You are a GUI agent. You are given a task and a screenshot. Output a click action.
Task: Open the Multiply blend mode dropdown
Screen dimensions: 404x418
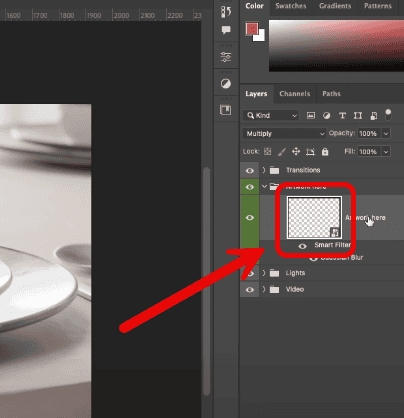pyautogui.click(x=284, y=134)
